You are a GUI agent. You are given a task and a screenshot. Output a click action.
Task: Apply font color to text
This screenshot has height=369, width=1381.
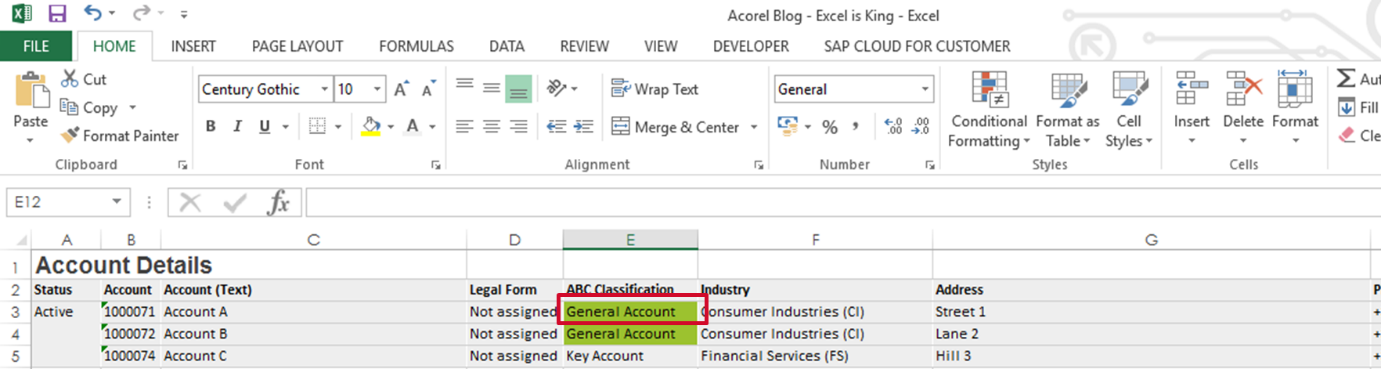tap(412, 126)
